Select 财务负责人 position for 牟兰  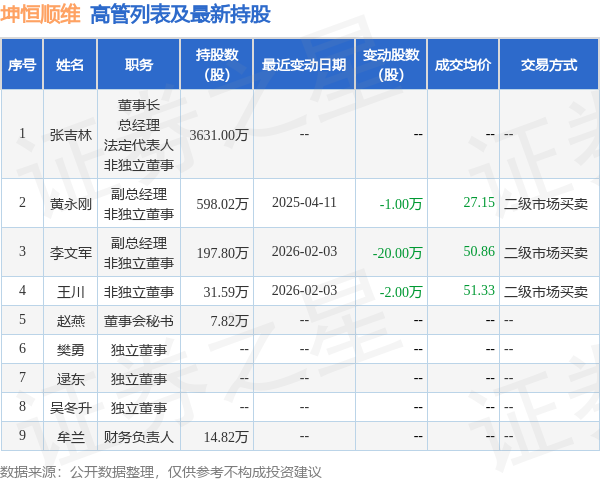click(139, 437)
